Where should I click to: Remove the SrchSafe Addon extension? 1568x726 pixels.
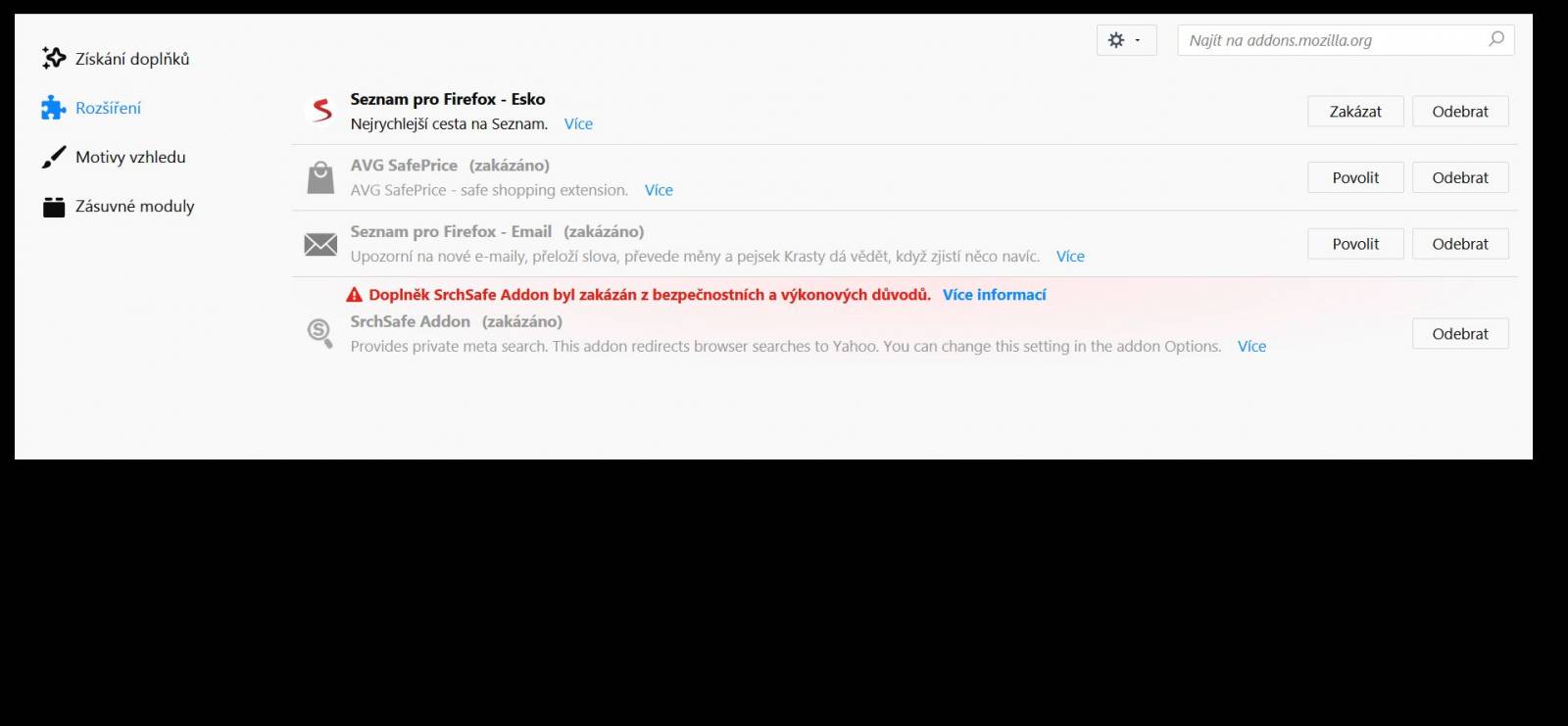pos(1460,334)
